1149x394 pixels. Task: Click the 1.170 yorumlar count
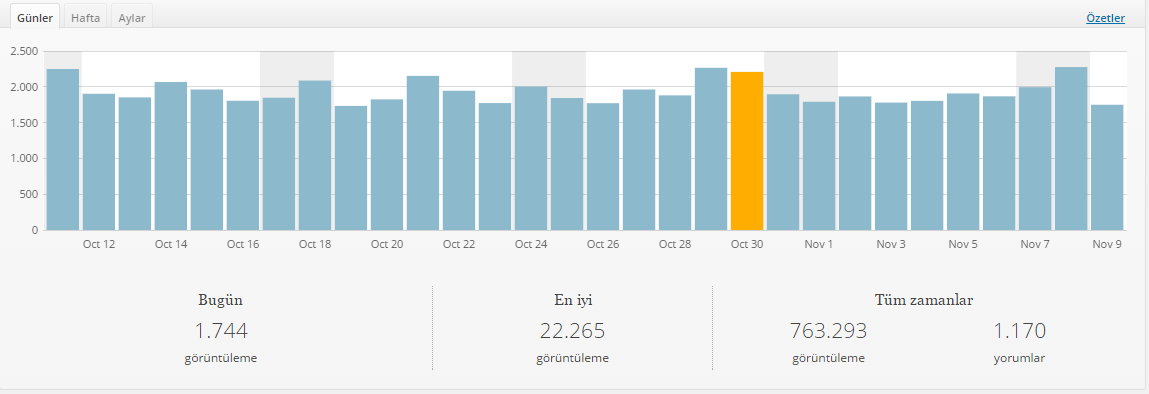(1019, 331)
